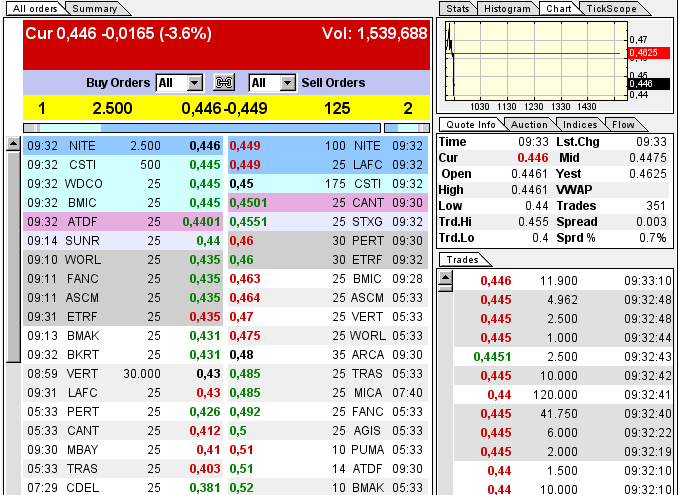678x495 pixels.
Task: Click order book scrollbar up arrow
Action: pos(13,144)
